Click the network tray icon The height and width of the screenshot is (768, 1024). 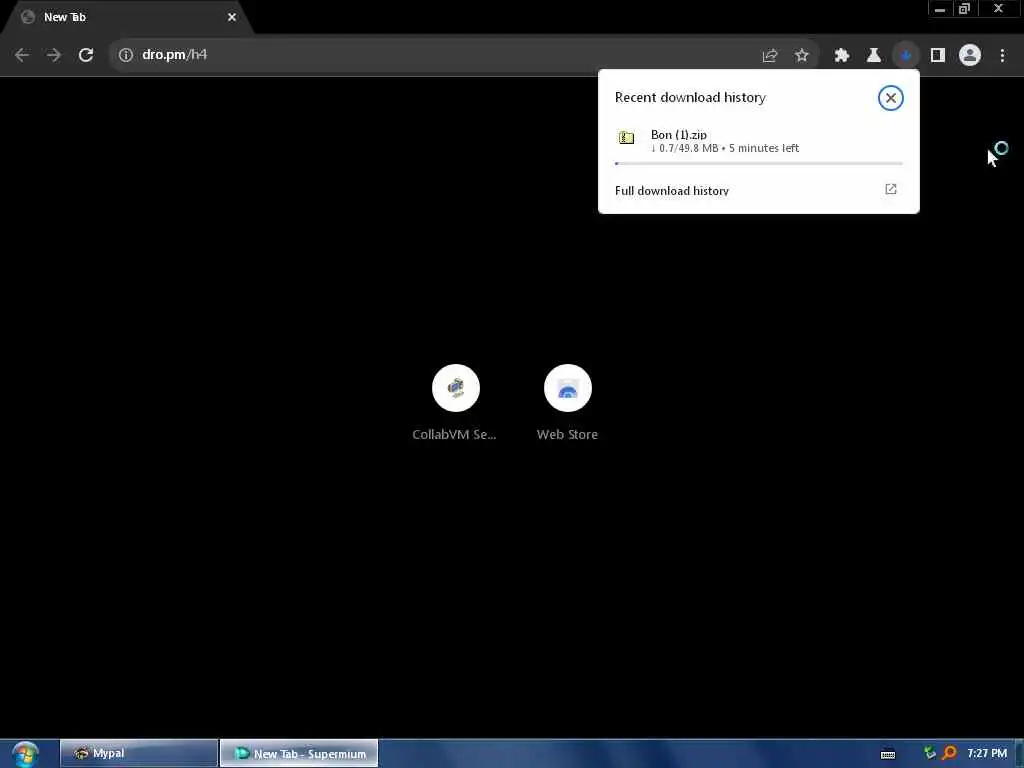pos(929,754)
